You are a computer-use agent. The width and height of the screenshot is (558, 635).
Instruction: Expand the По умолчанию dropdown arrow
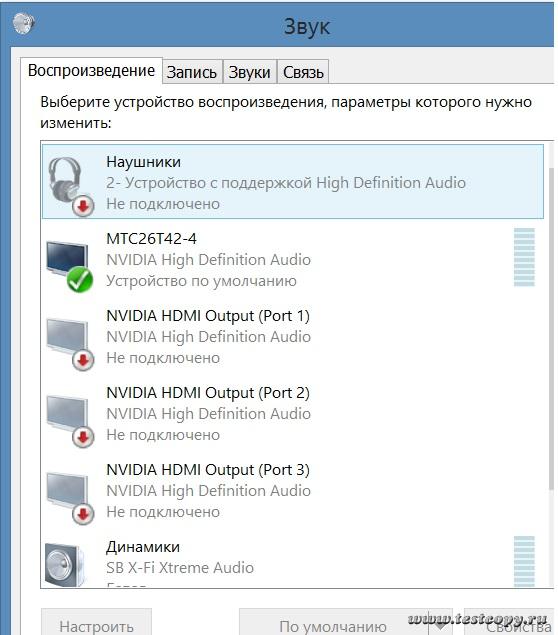click(x=440, y=623)
